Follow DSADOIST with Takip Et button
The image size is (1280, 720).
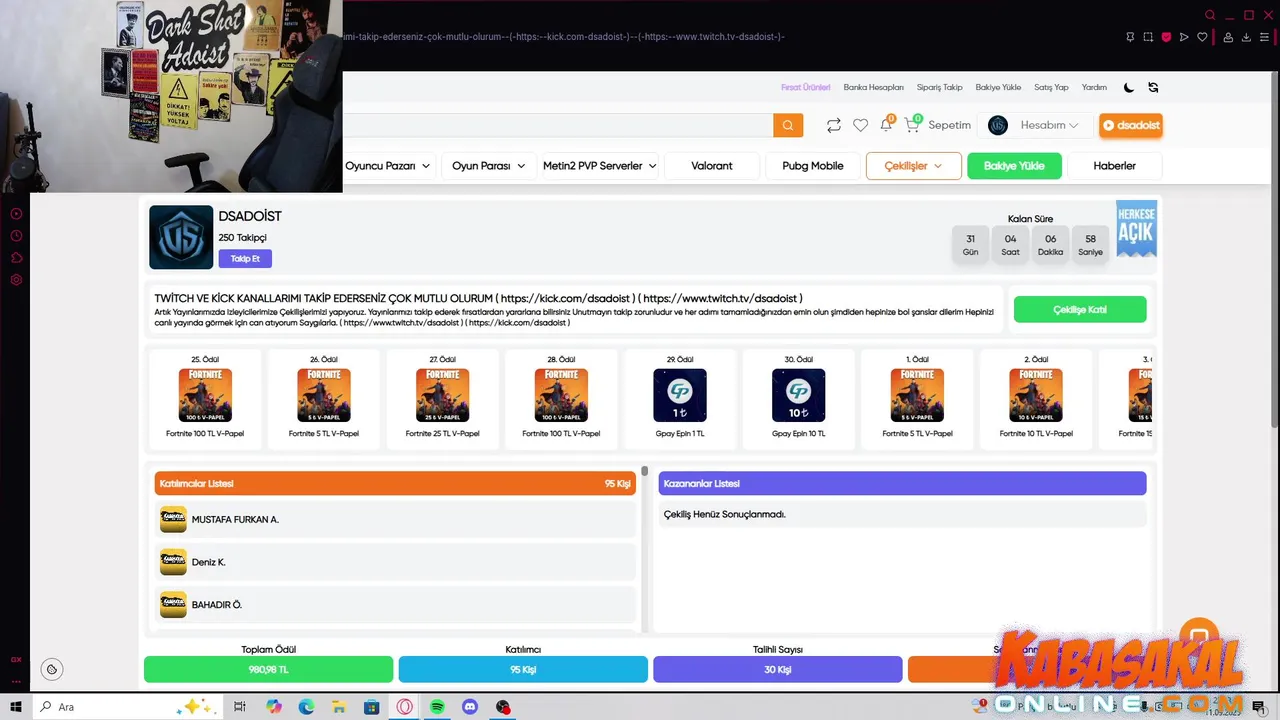(245, 259)
